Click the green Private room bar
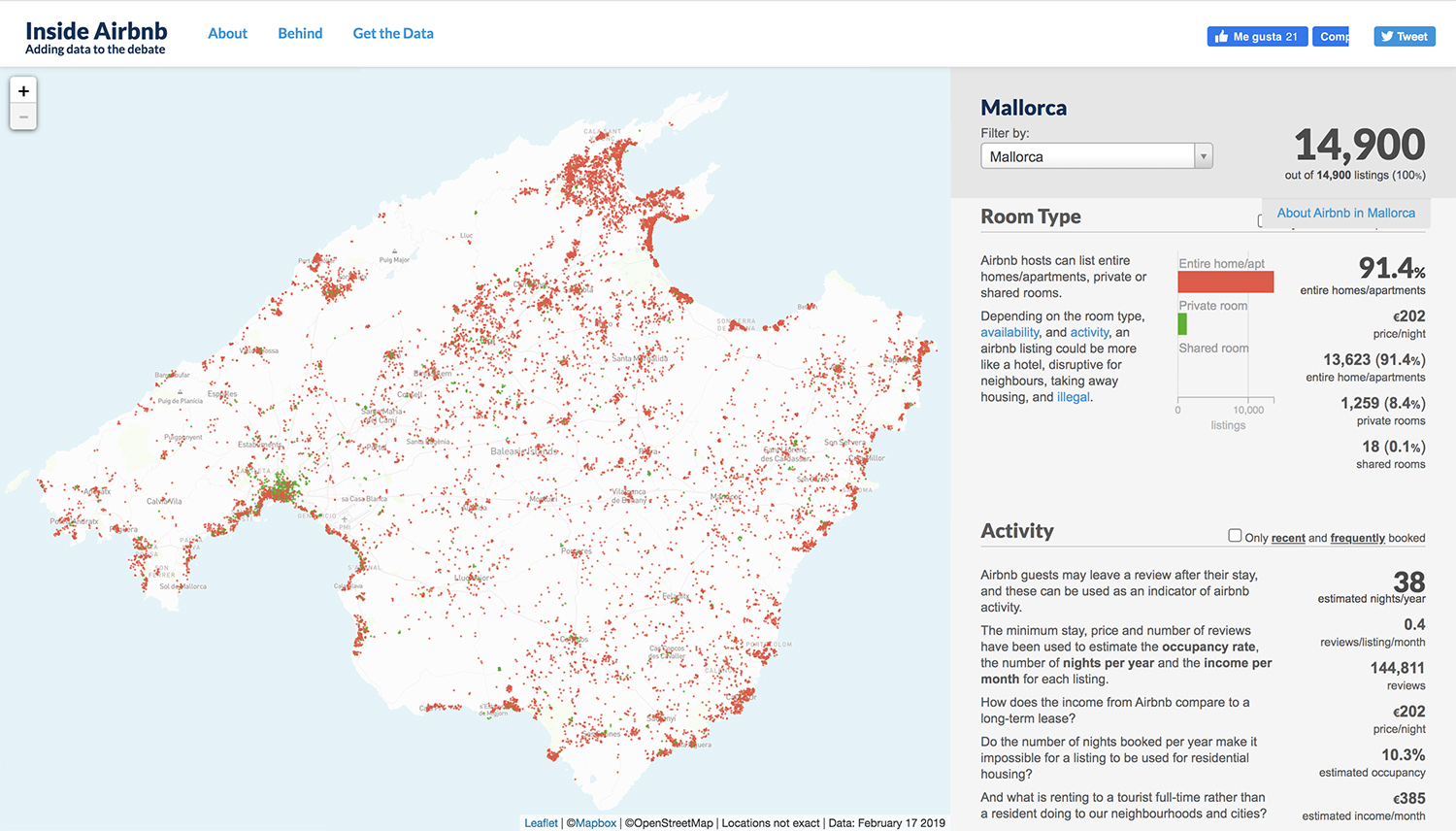This screenshot has height=831, width=1456. (x=1182, y=324)
